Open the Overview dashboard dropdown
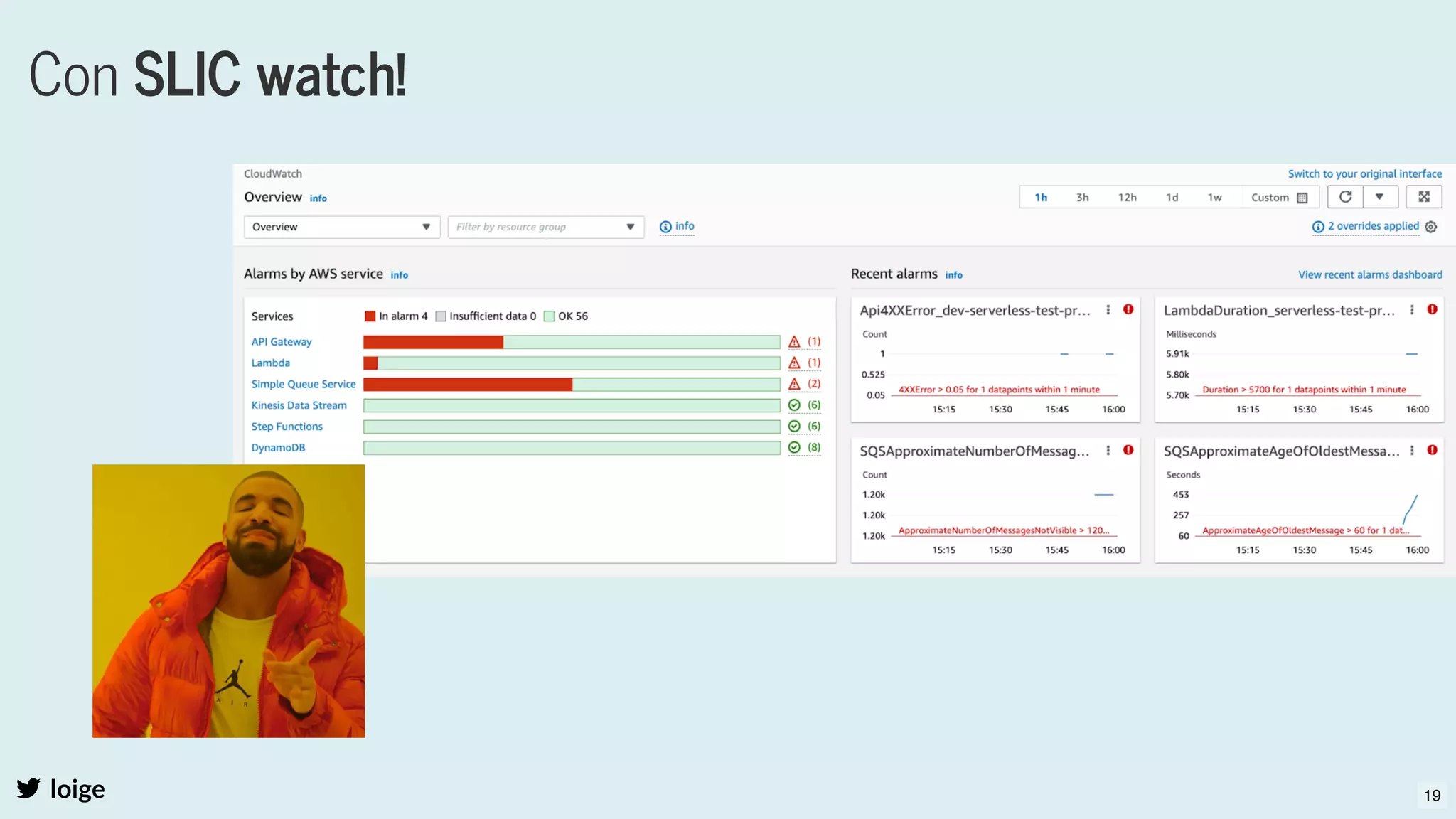 pos(341,227)
